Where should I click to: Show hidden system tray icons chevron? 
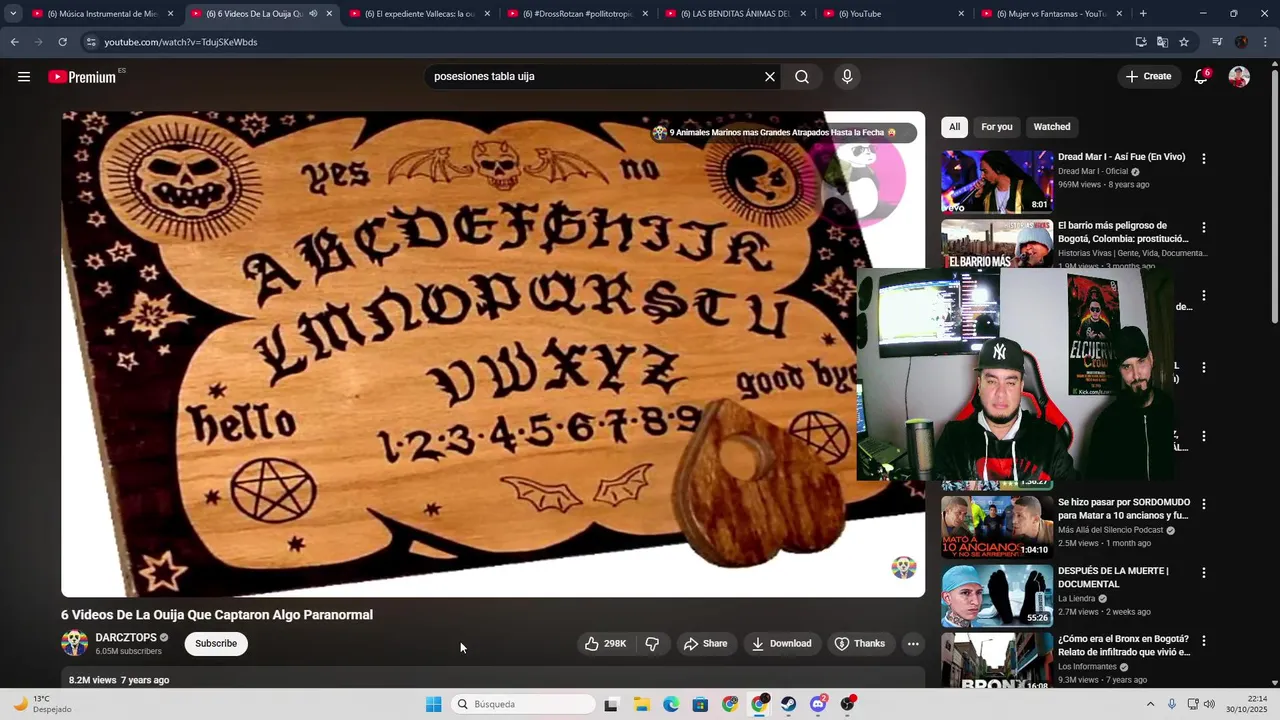1150,704
